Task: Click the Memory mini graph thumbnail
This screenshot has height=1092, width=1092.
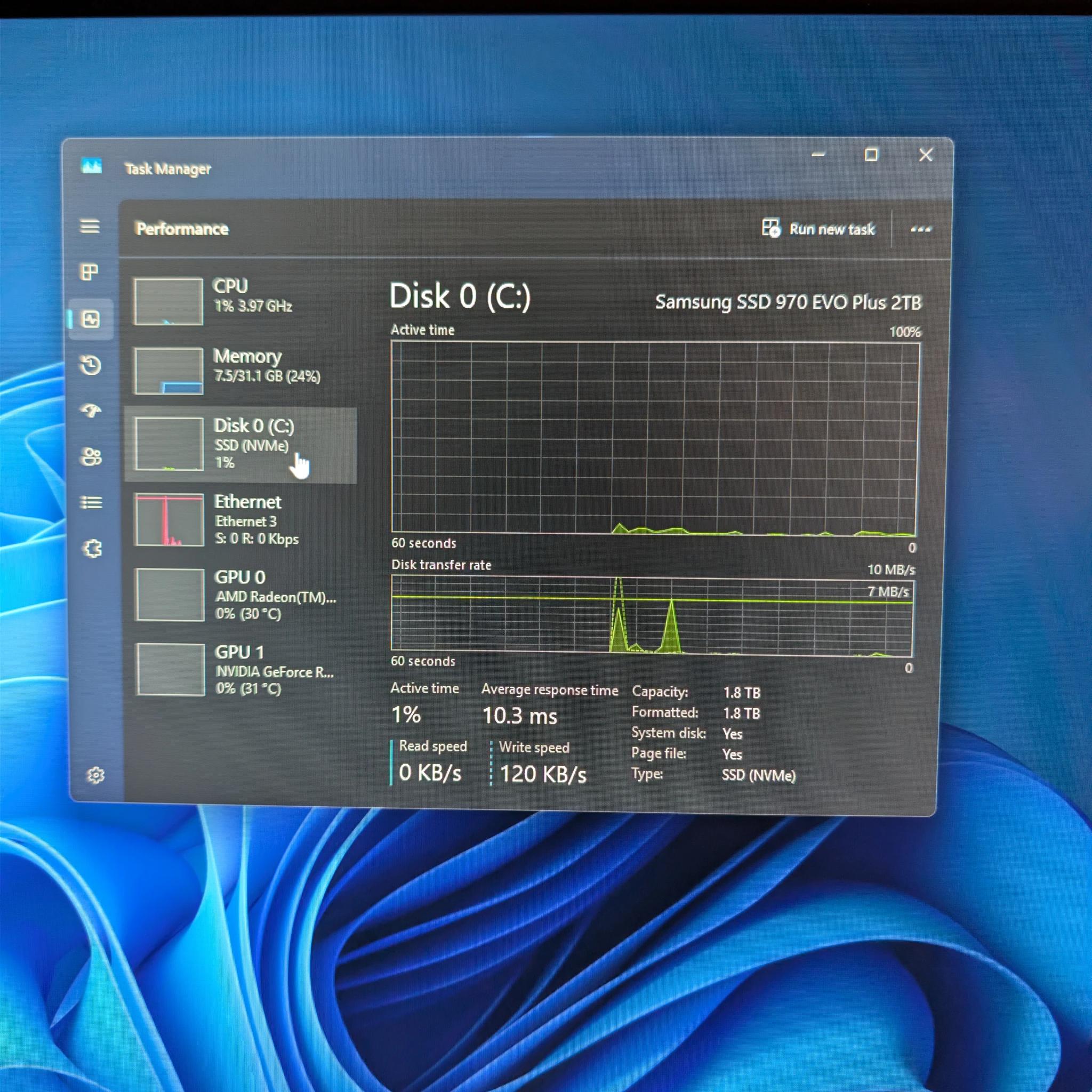Action: (x=168, y=371)
